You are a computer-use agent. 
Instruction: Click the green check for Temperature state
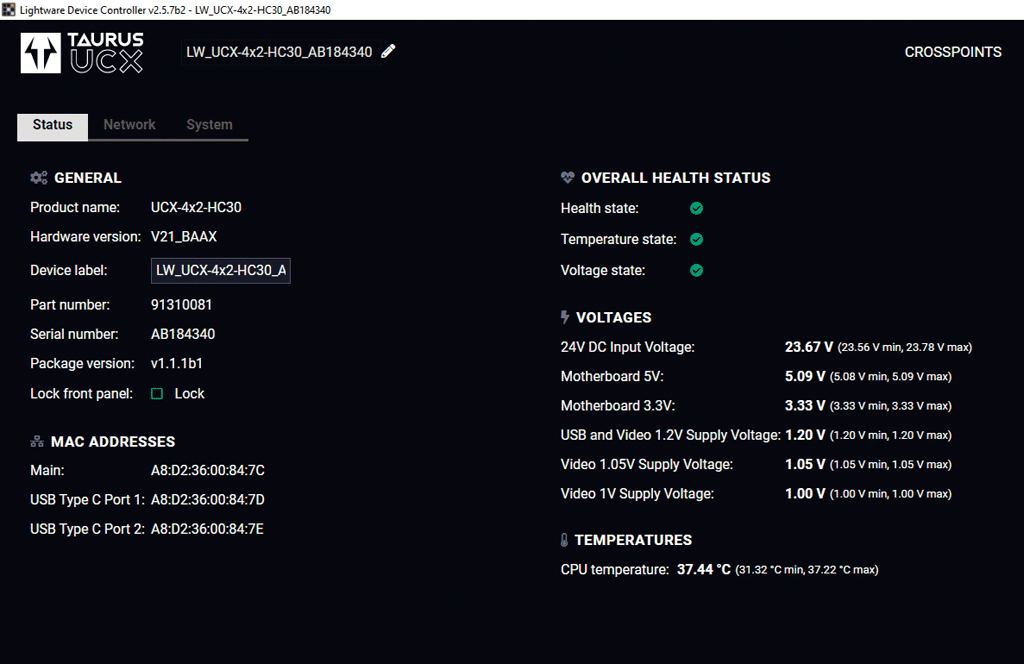click(x=696, y=239)
